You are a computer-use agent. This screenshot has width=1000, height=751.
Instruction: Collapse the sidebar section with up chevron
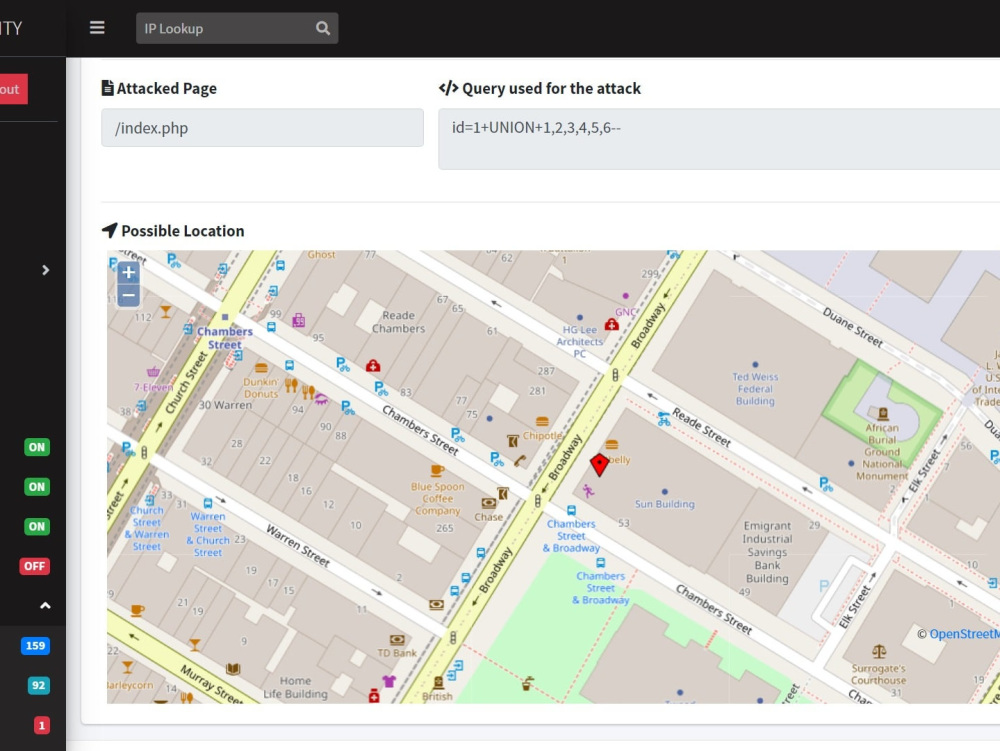45,605
